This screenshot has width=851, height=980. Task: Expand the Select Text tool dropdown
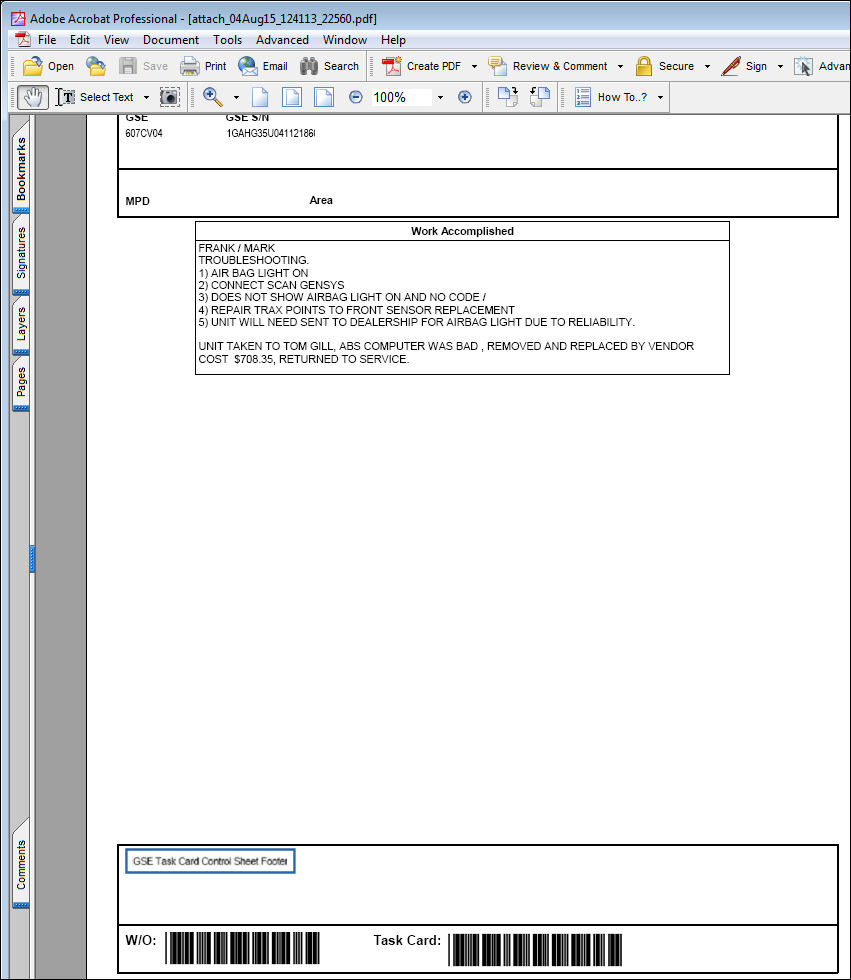(146, 98)
